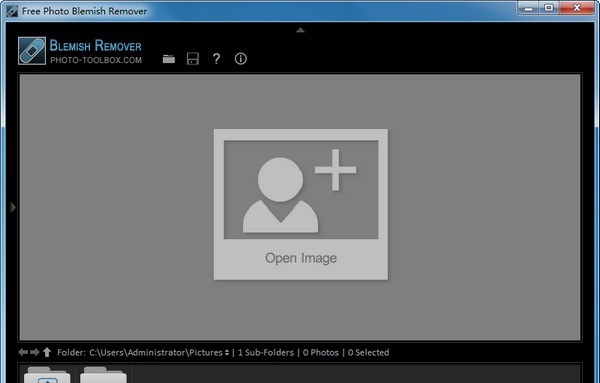Viewport: 600px width, 383px height.
Task: Close the Free Photo Blemish Remover window
Action: coord(577,8)
